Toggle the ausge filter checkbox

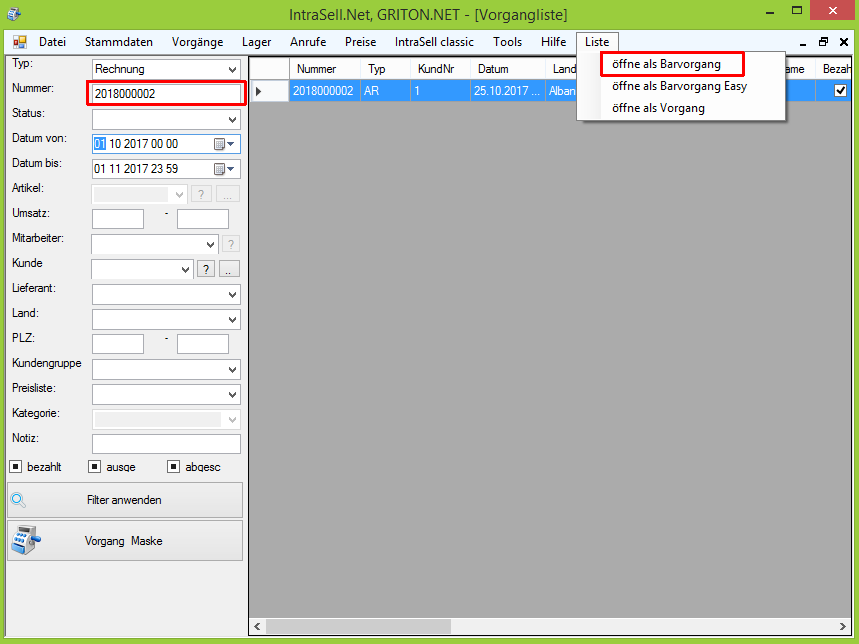(x=95, y=467)
